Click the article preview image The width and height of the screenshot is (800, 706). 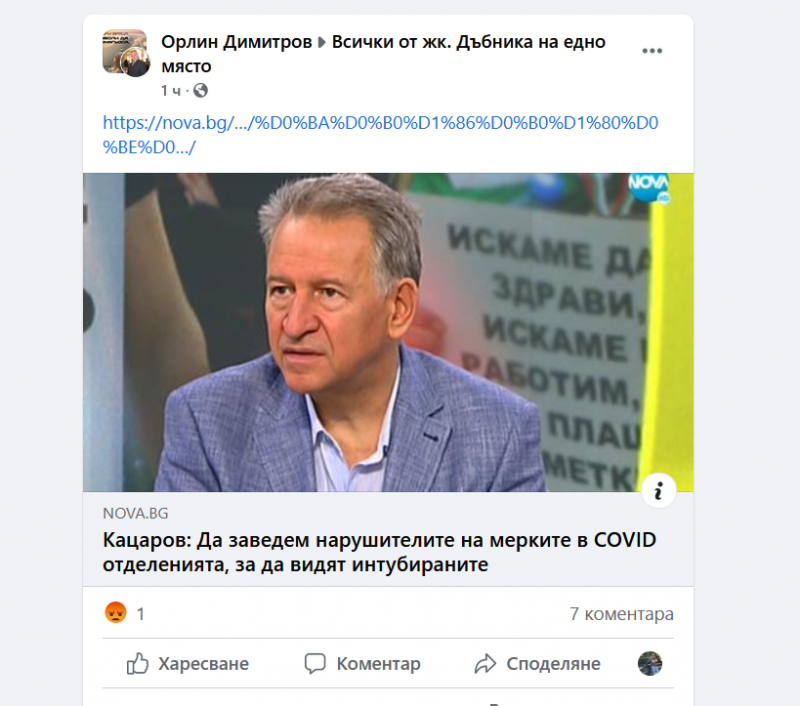click(388, 333)
